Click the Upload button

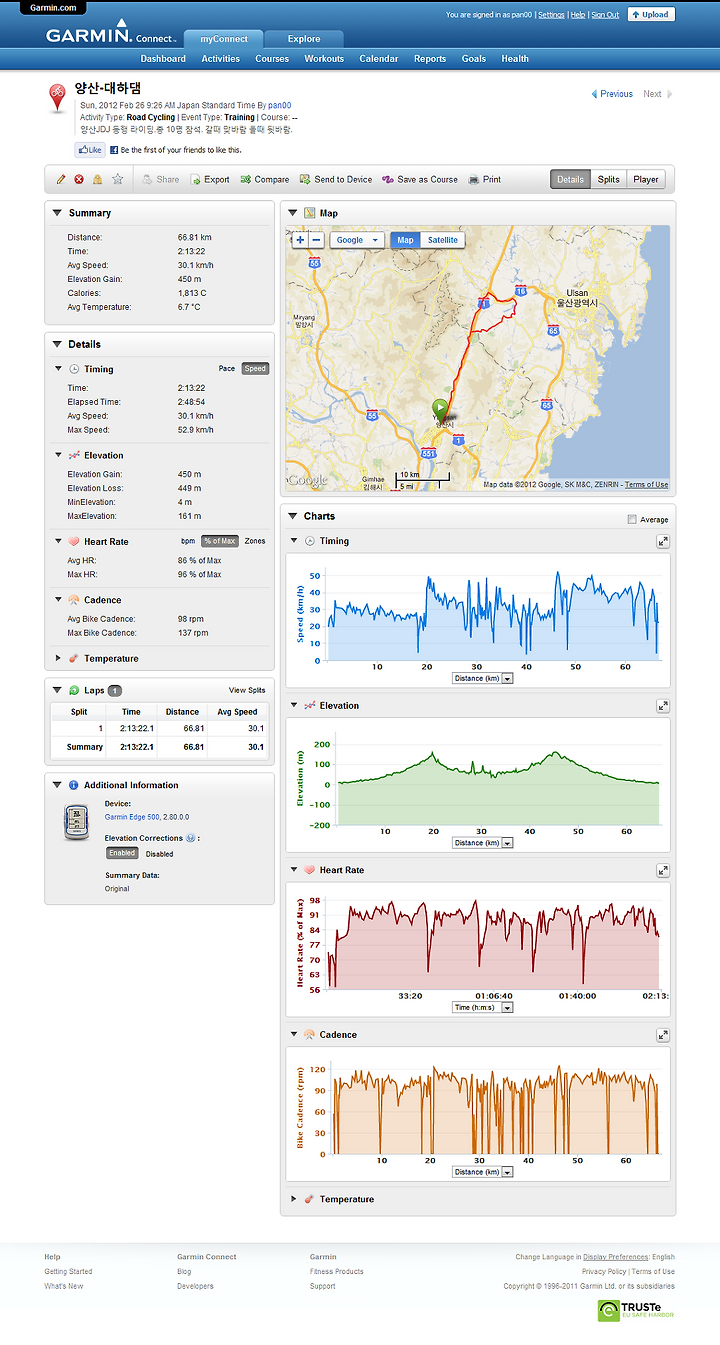tap(651, 15)
